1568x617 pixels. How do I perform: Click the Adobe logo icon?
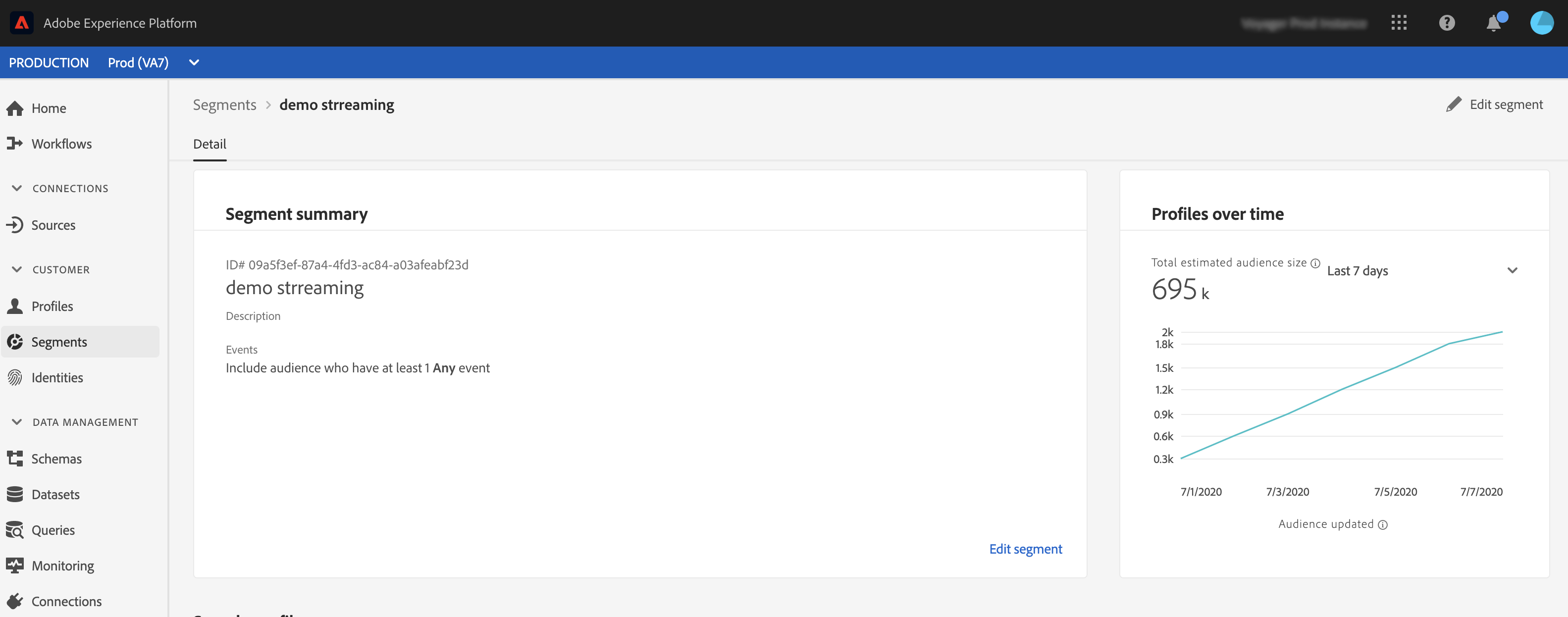pos(21,23)
